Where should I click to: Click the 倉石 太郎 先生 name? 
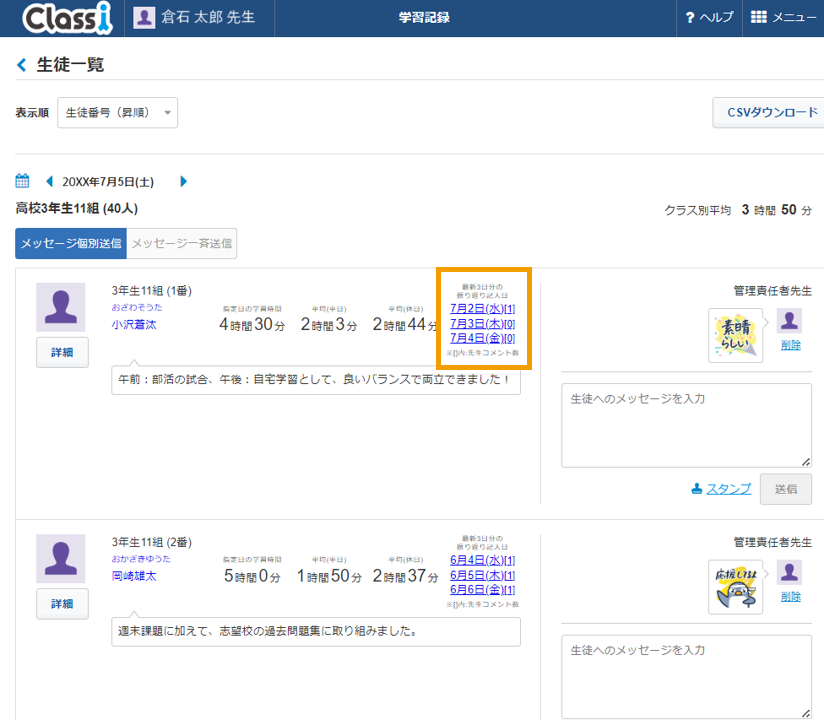point(208,17)
